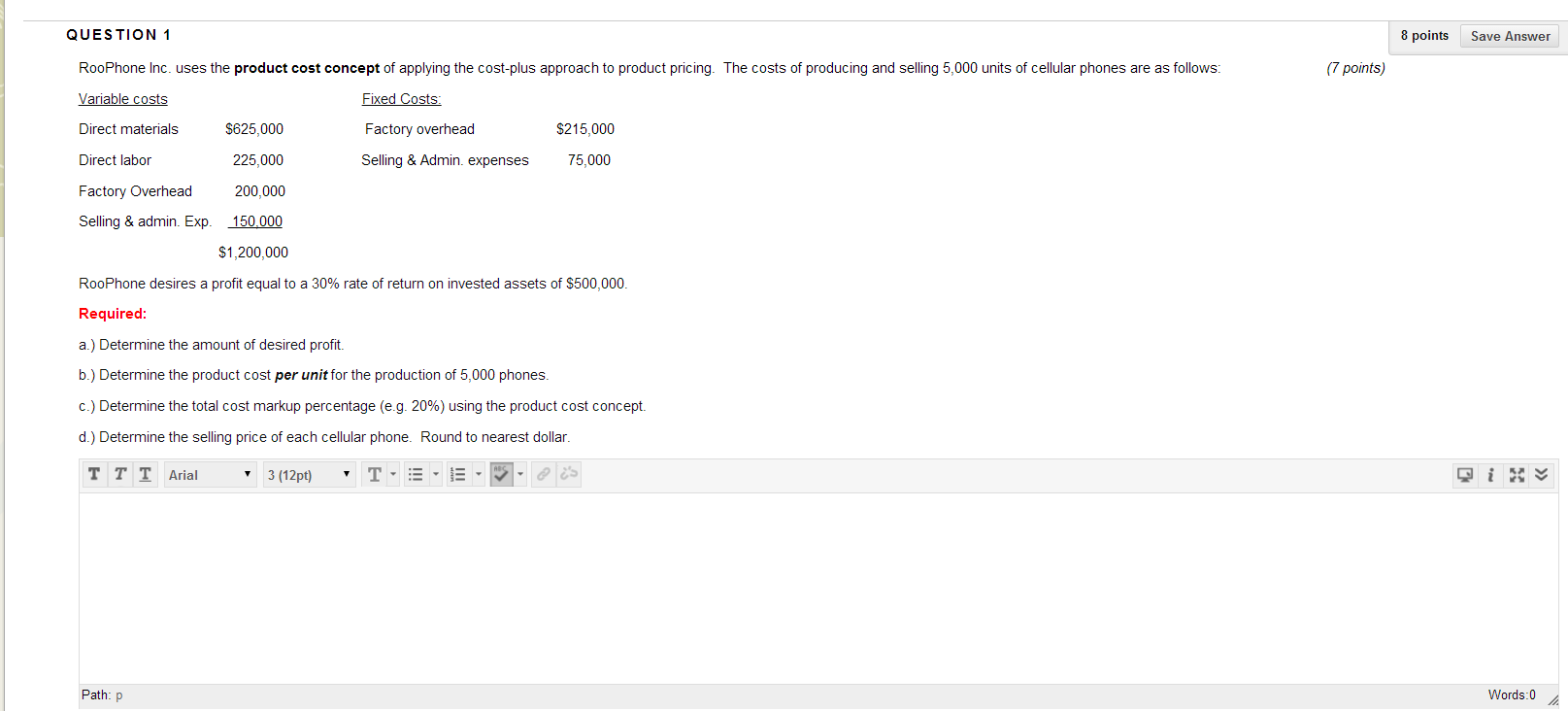
Task: Insert a hyperlink into the answer
Action: pyautogui.click(x=543, y=474)
